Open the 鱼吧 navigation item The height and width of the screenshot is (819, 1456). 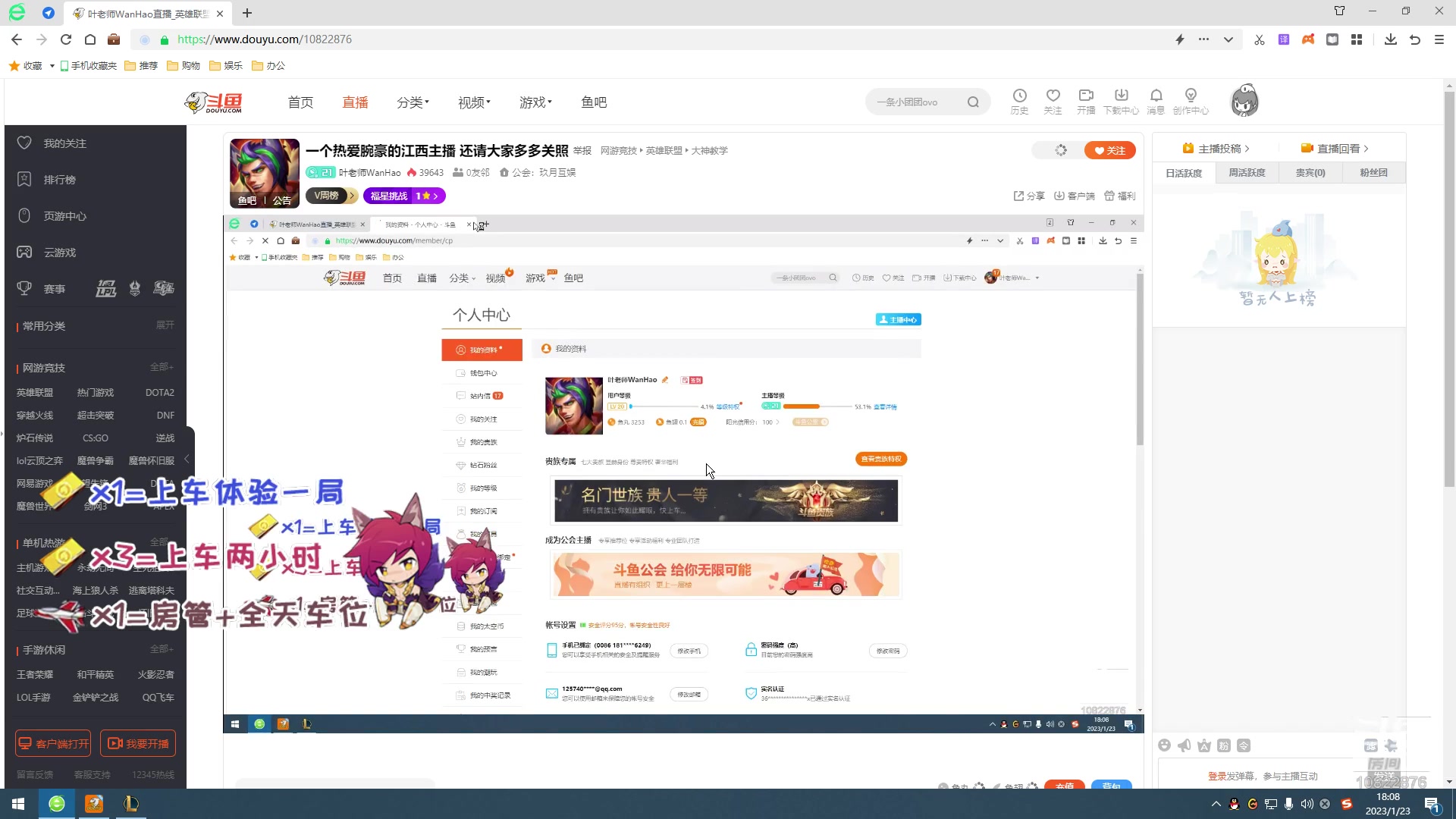coord(594,102)
